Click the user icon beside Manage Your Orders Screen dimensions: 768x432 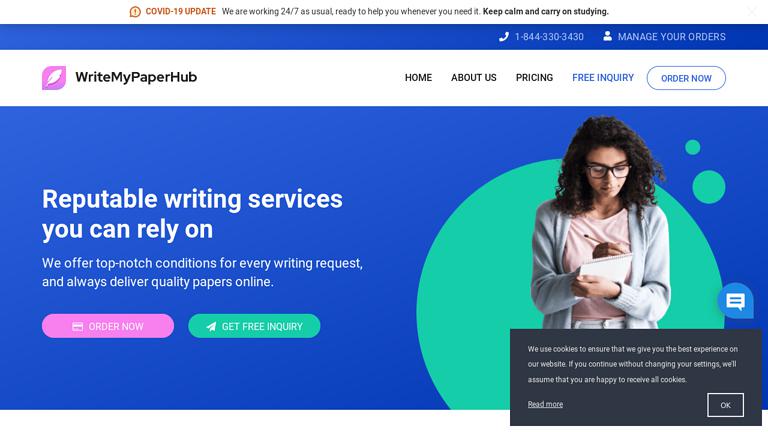(607, 36)
